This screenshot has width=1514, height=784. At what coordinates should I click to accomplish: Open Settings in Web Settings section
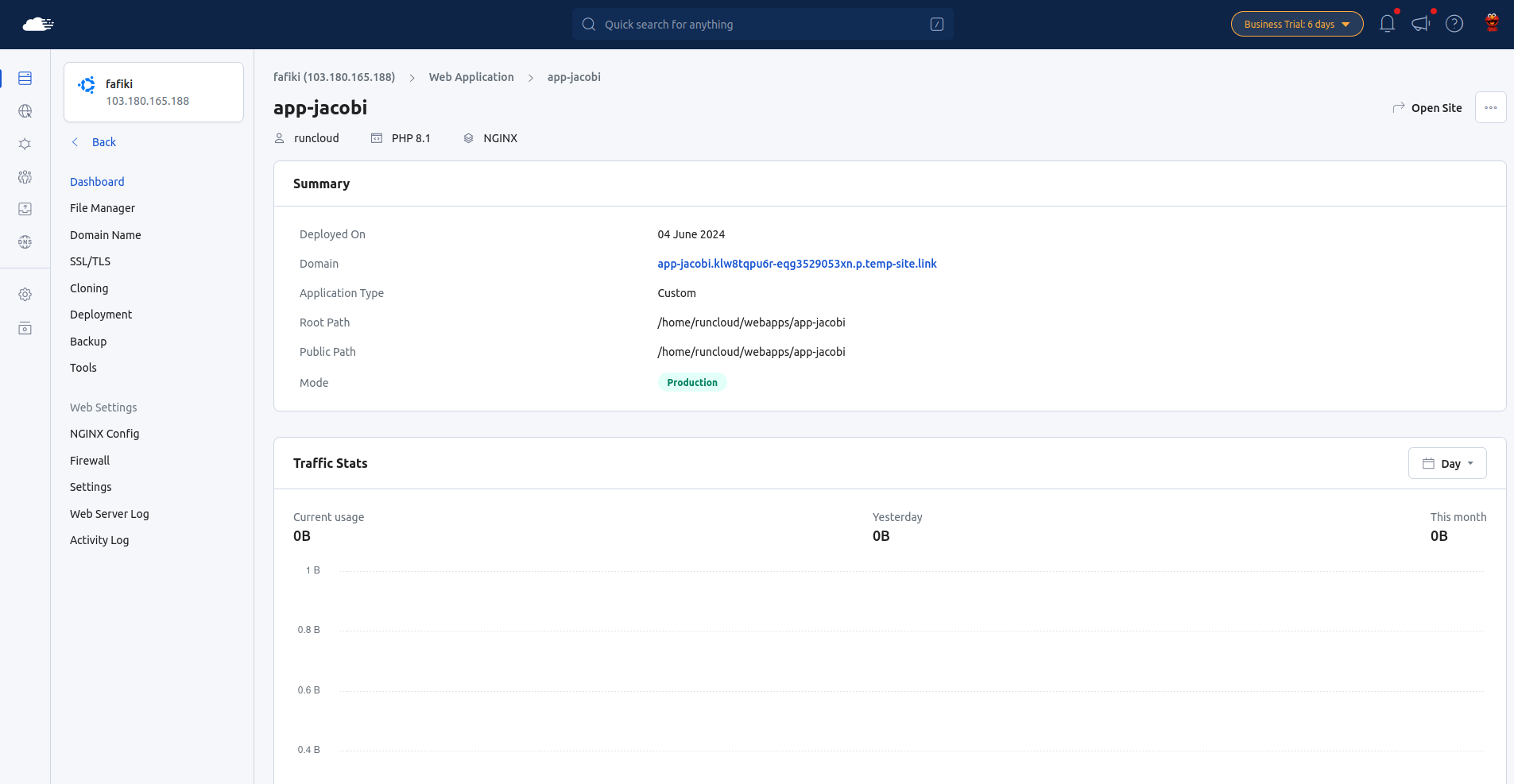(x=91, y=487)
